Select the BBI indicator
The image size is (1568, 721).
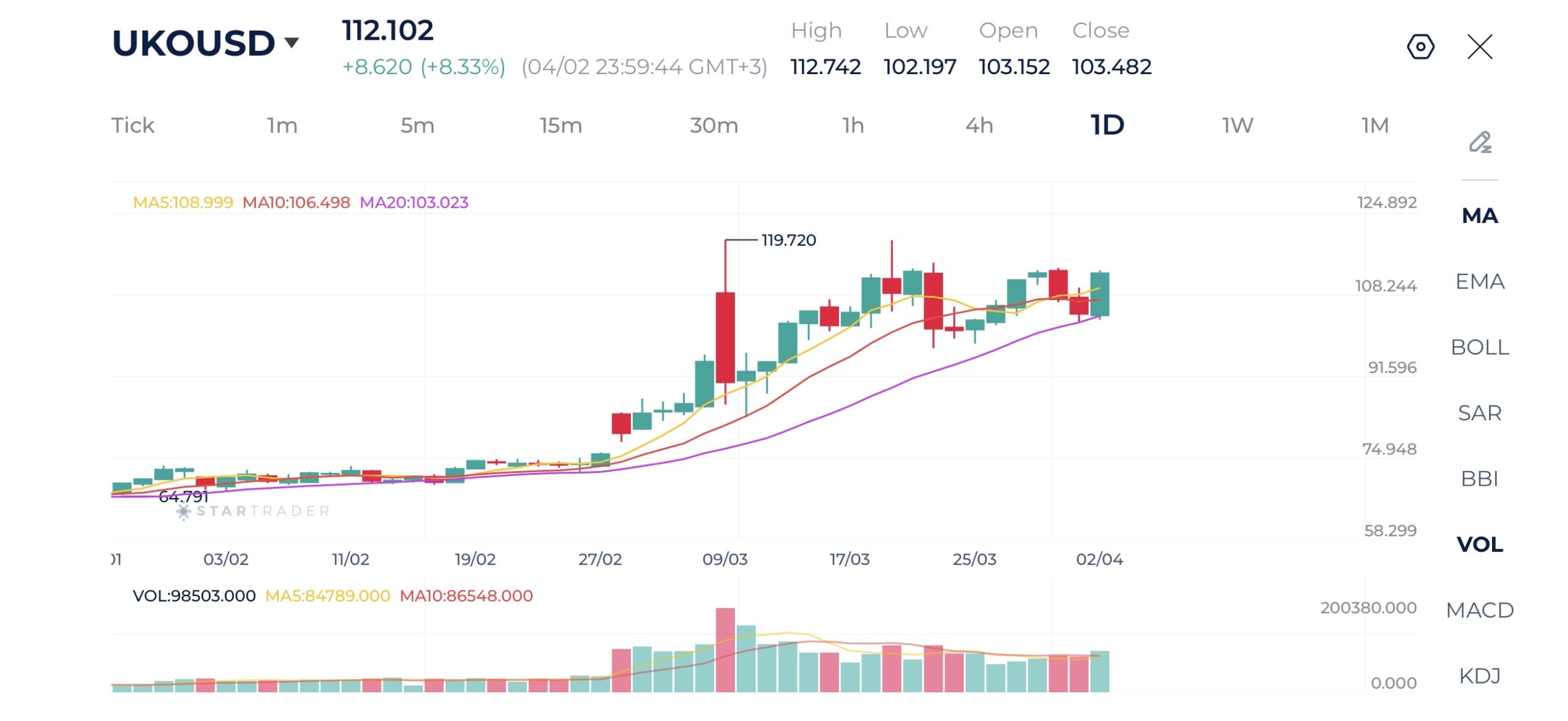coord(1480,478)
